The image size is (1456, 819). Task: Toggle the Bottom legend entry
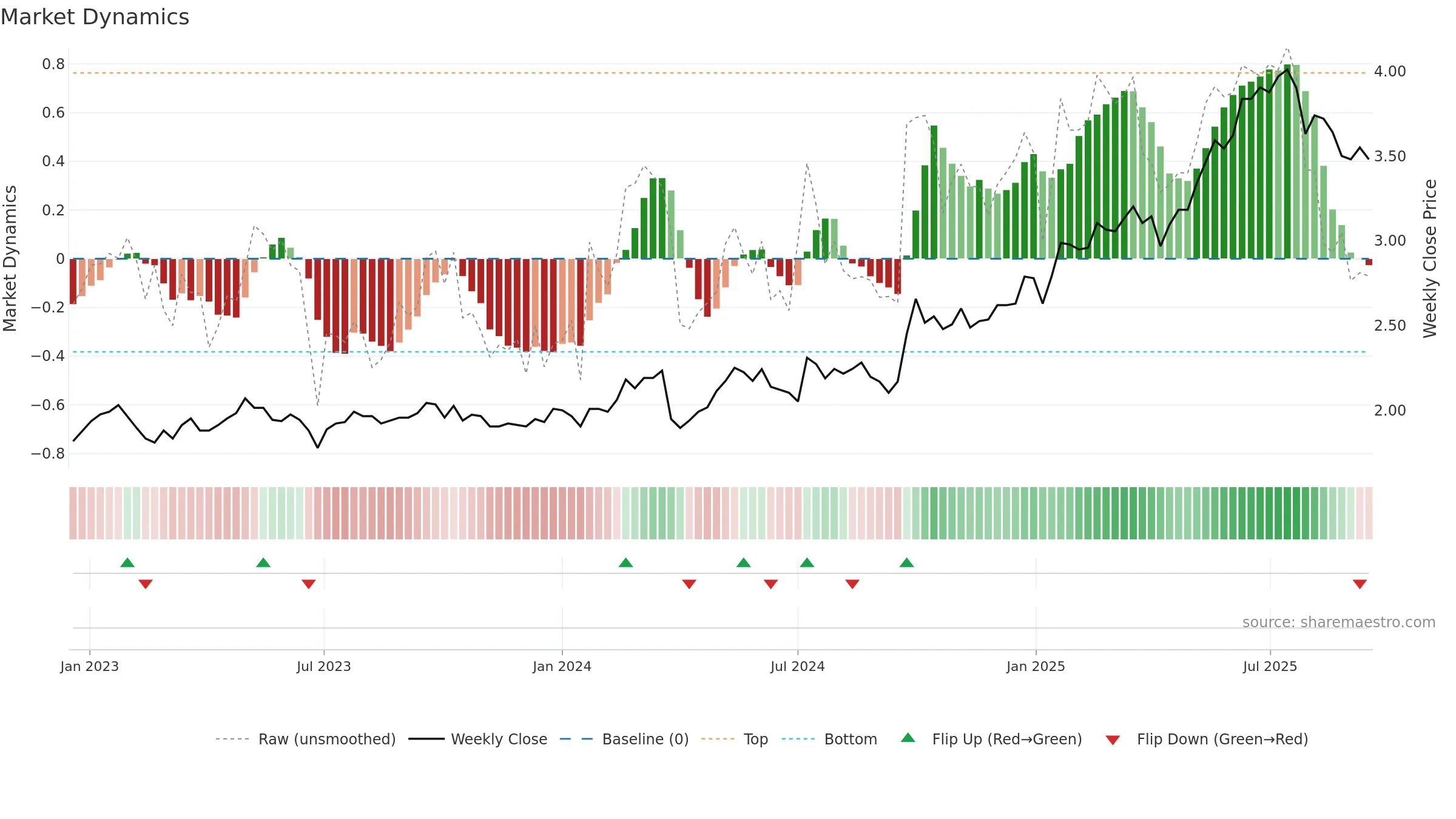tap(829, 739)
